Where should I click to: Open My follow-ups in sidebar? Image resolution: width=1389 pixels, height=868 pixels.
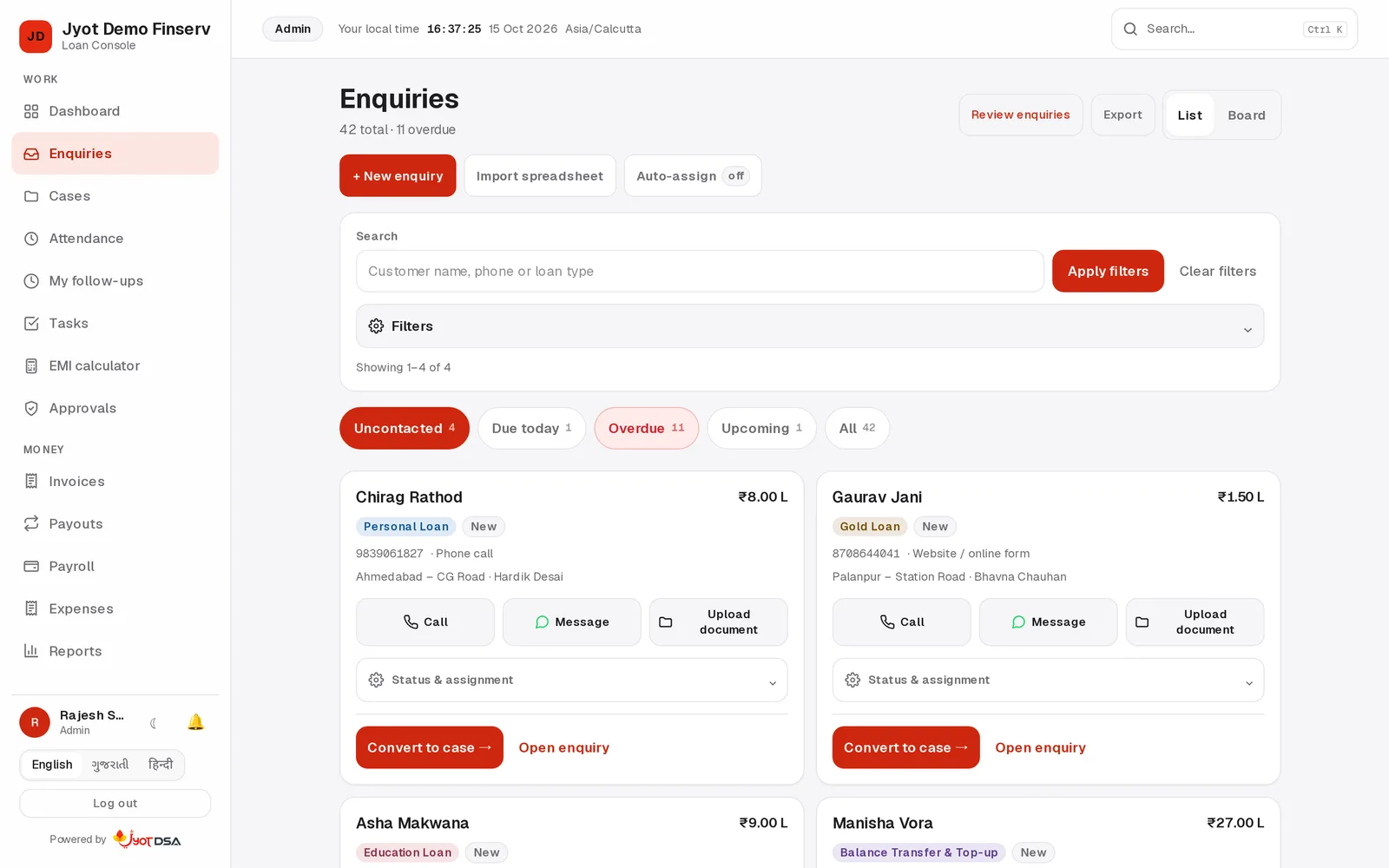tap(115, 281)
